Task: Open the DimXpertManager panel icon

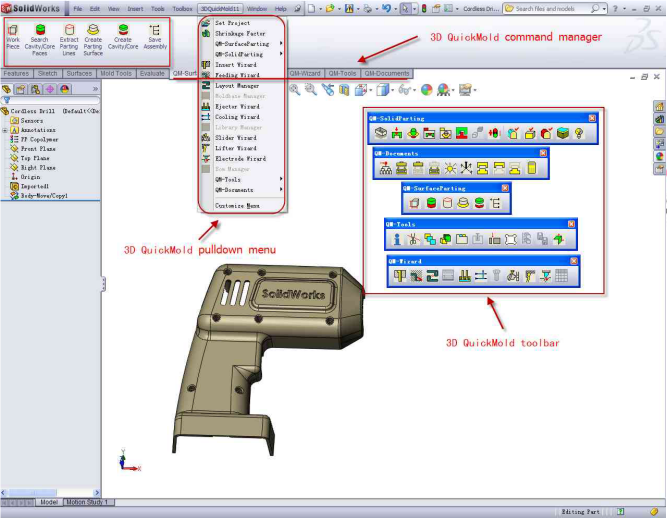Action: (50, 89)
